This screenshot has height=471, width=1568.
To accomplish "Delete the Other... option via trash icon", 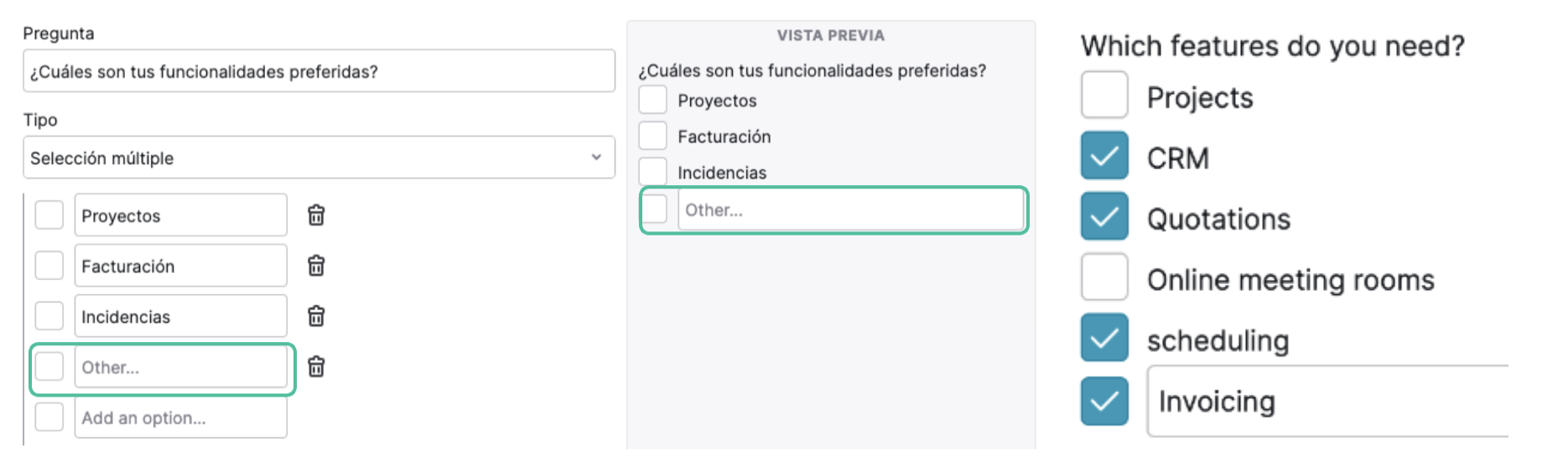I will point(316,366).
